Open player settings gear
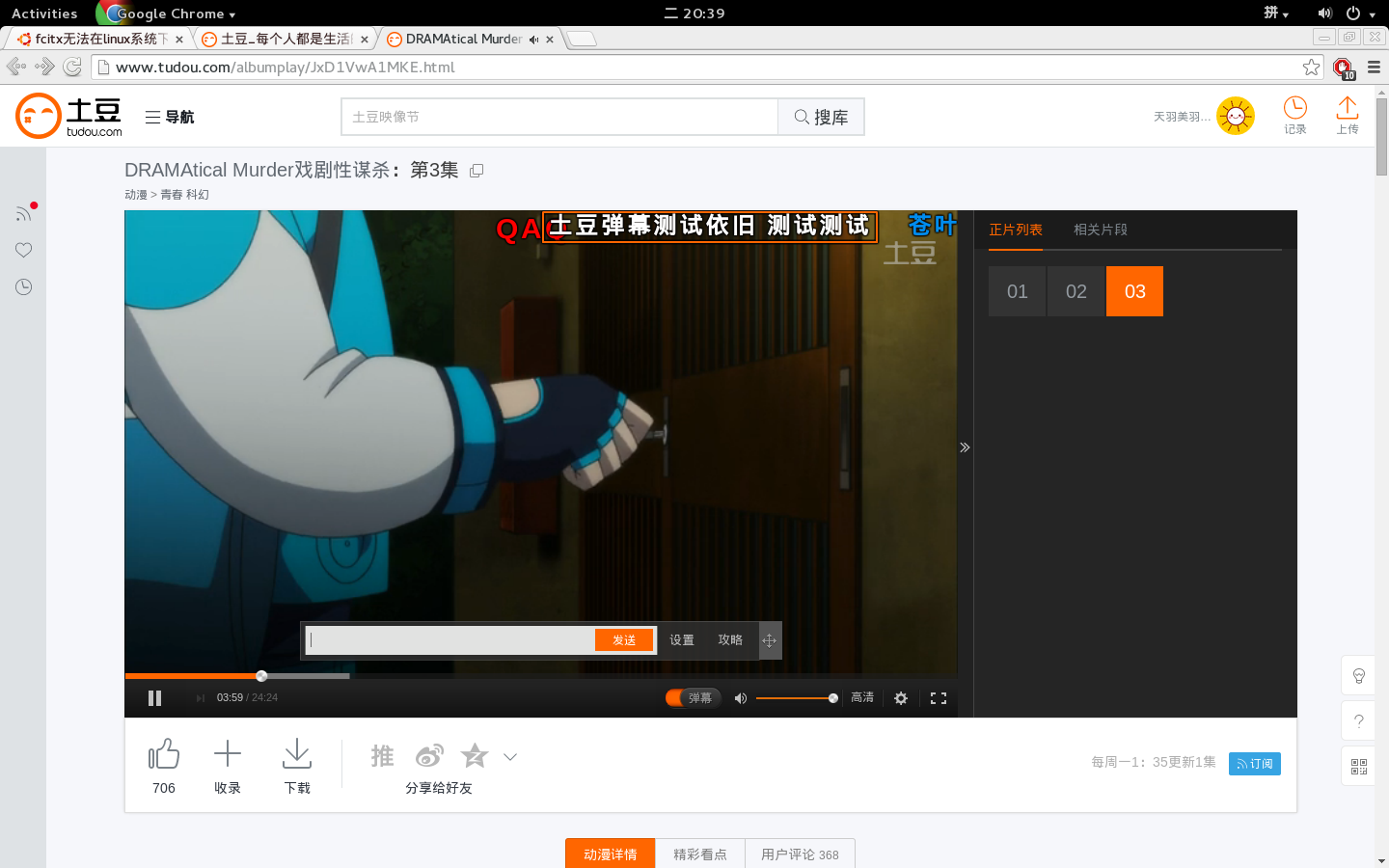 click(901, 698)
